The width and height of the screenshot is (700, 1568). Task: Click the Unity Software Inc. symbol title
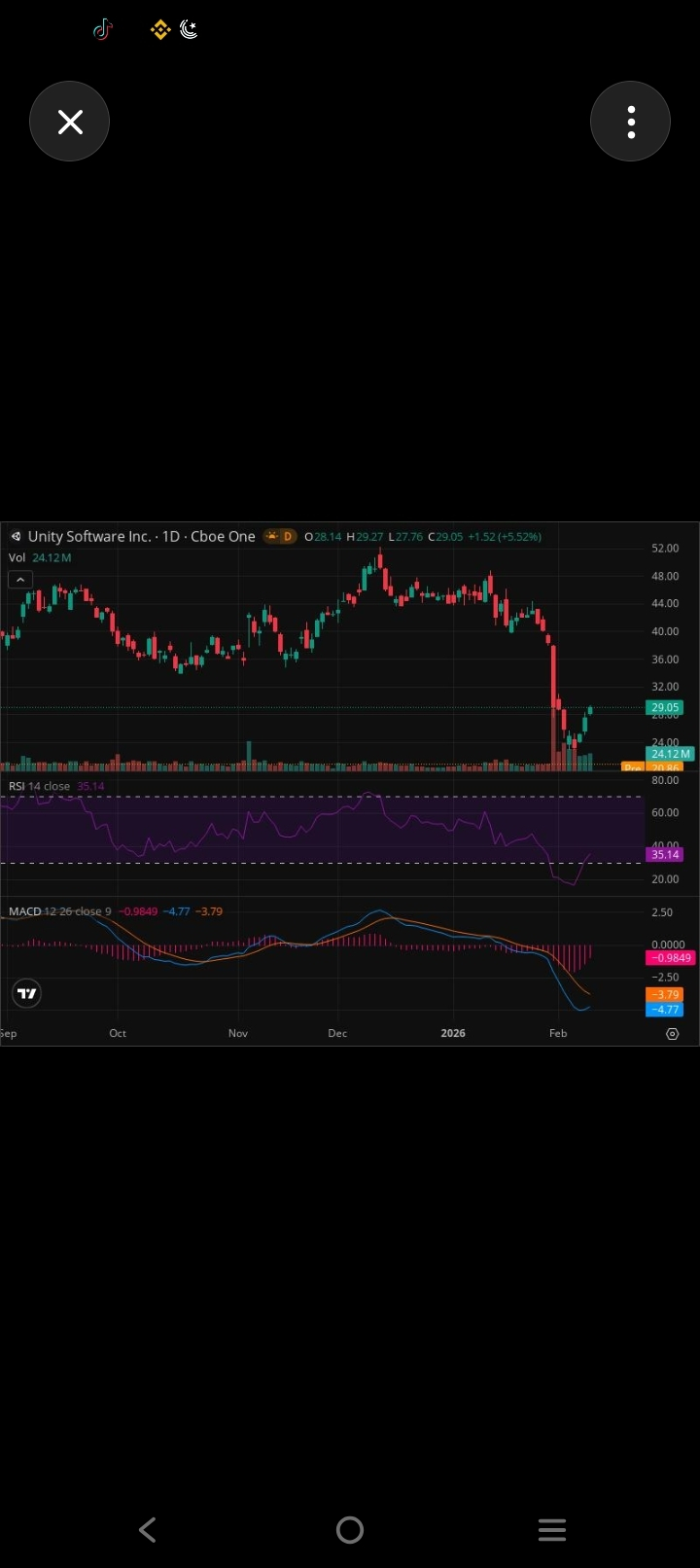(x=89, y=536)
